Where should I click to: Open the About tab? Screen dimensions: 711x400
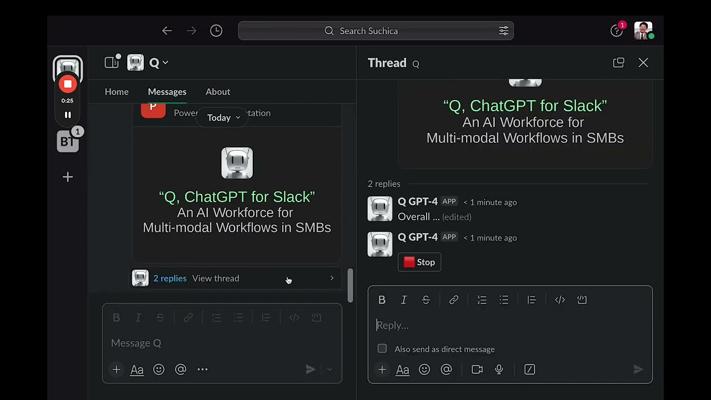[218, 92]
